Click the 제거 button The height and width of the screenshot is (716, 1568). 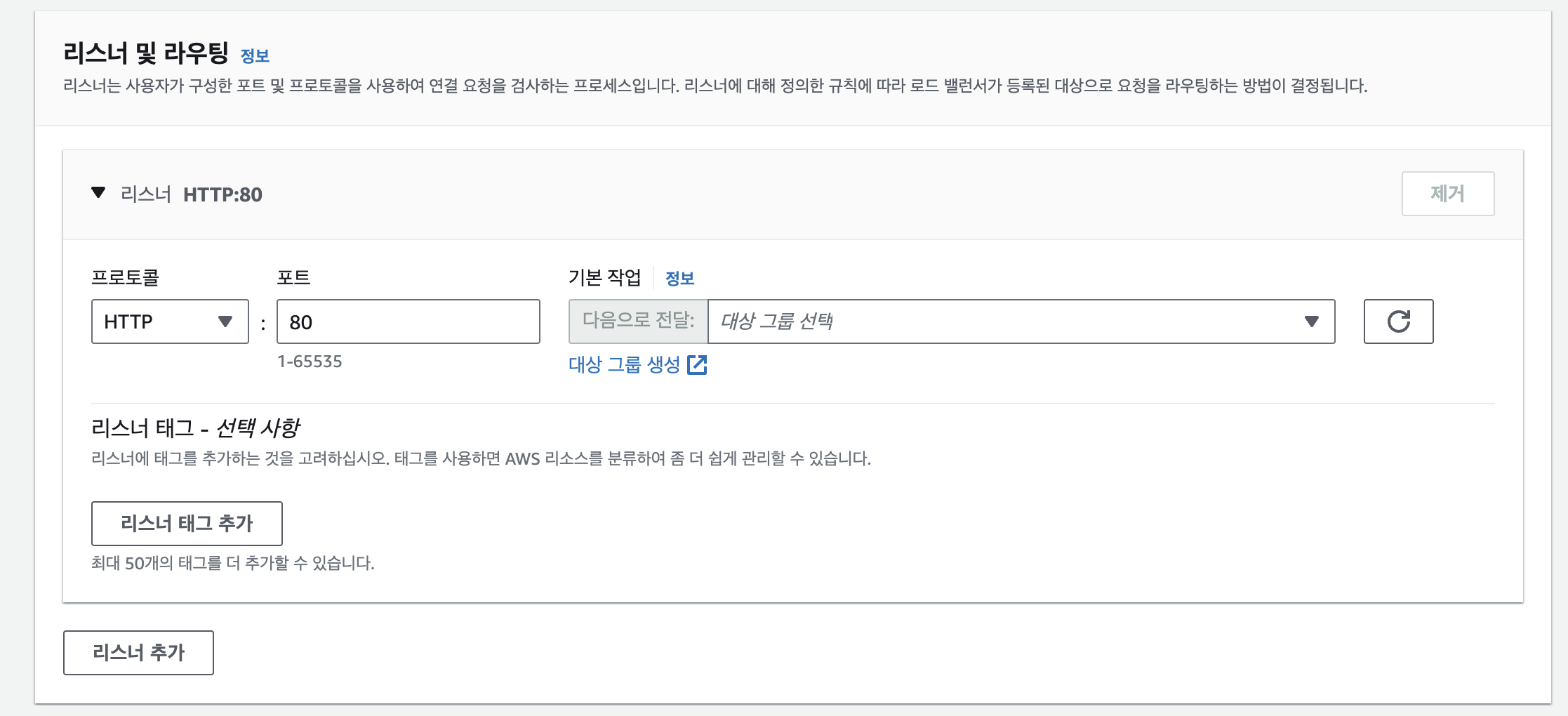pos(1448,194)
